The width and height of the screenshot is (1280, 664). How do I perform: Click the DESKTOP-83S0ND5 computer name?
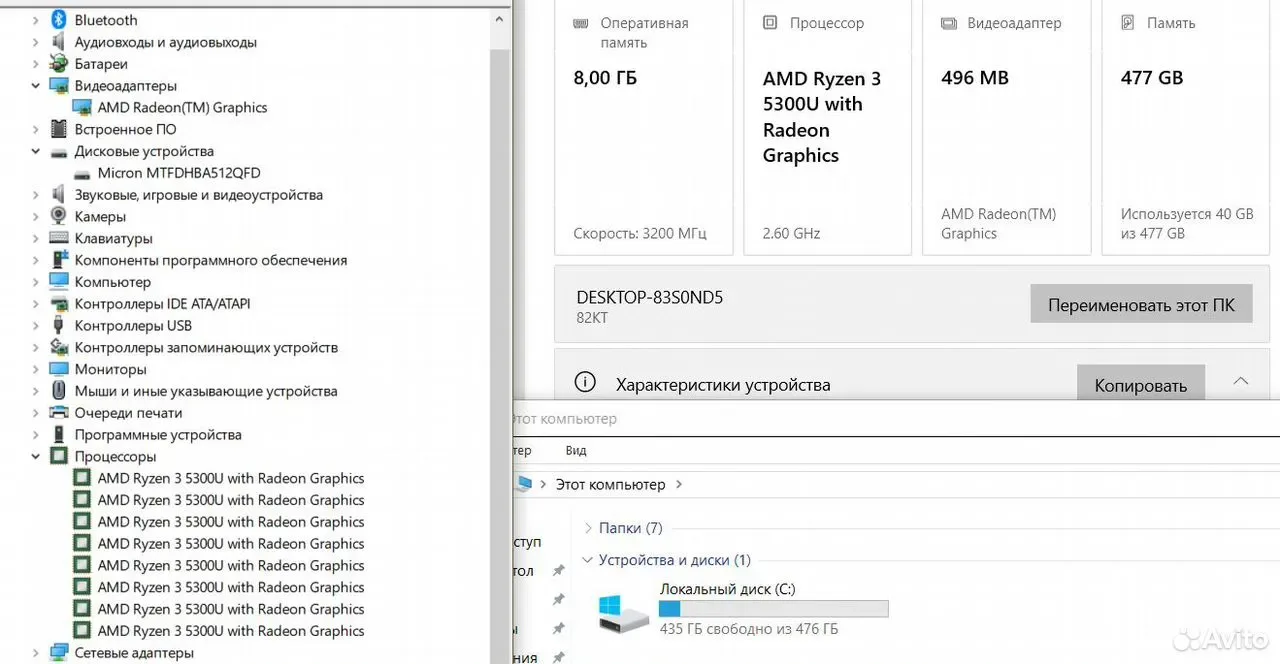(650, 298)
